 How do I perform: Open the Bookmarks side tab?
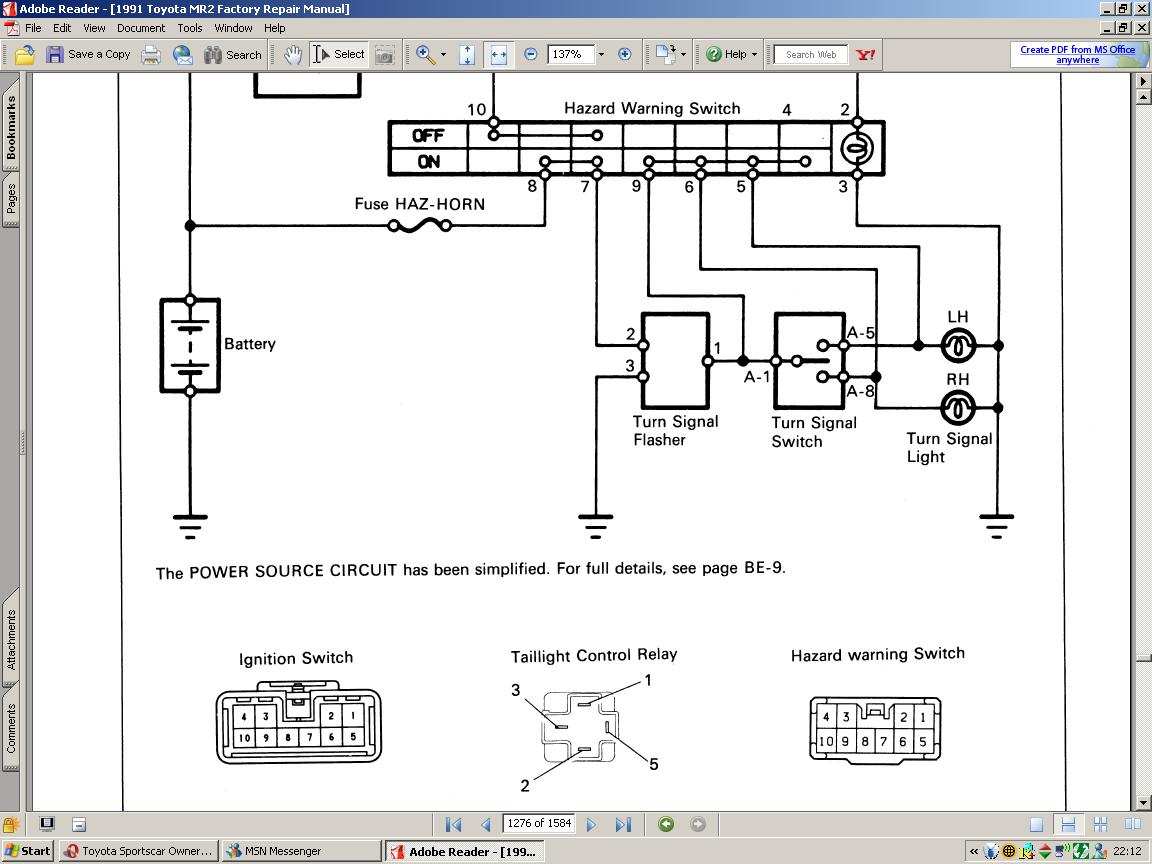tap(11, 126)
